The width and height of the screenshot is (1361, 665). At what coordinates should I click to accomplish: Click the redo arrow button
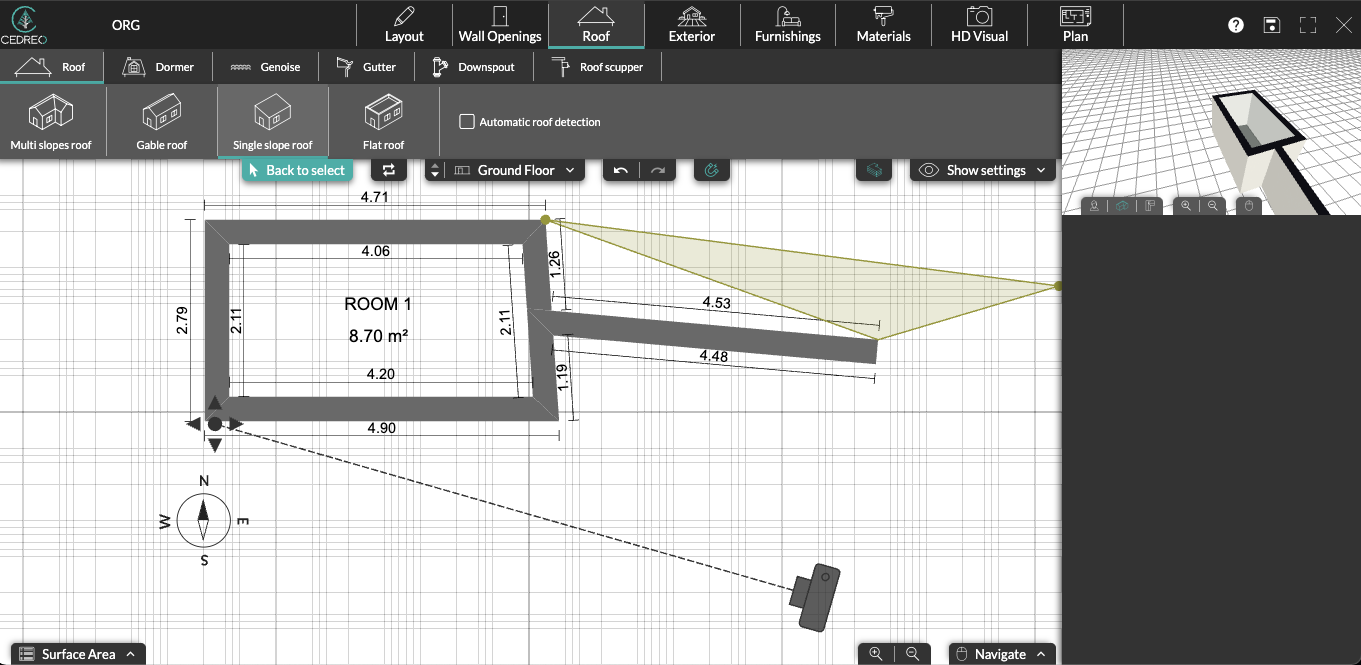pos(657,170)
